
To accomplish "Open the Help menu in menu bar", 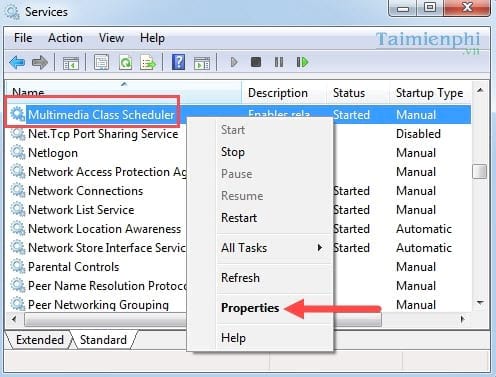I will (x=152, y=38).
